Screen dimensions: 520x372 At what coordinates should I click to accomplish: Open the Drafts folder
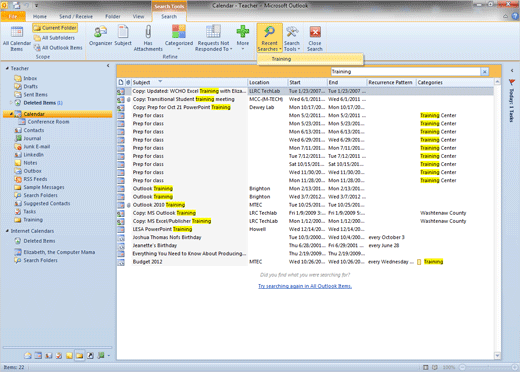(x=30, y=86)
